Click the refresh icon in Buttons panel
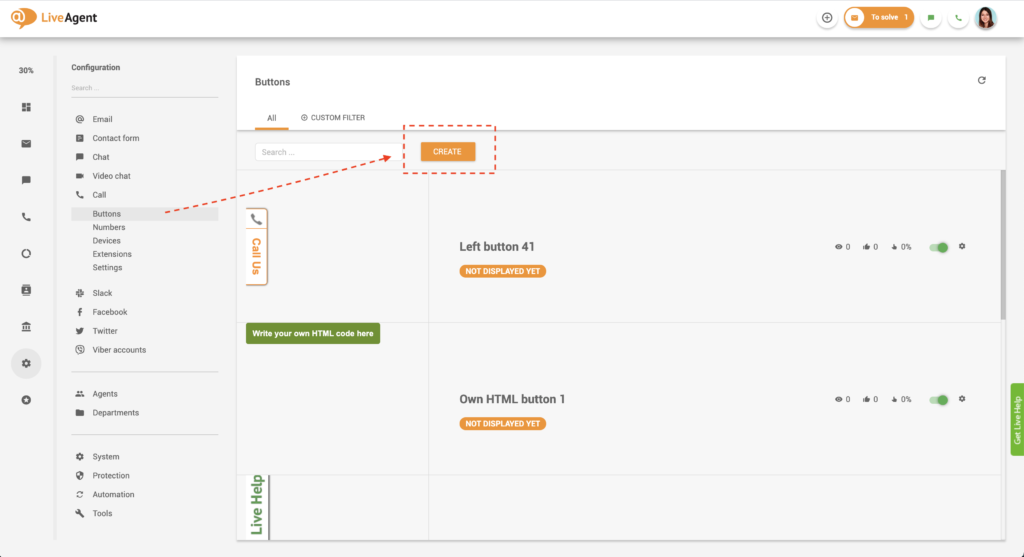 [981, 81]
